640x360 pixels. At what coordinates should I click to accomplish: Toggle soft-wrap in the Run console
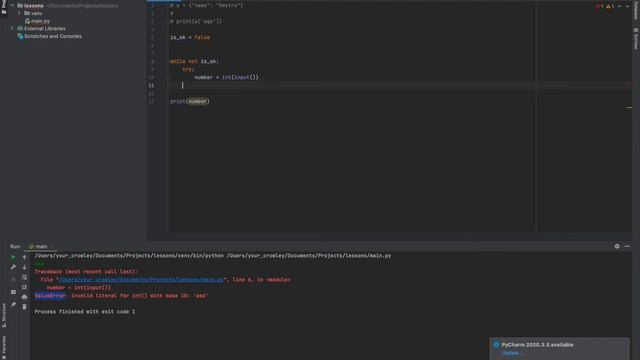(24, 277)
